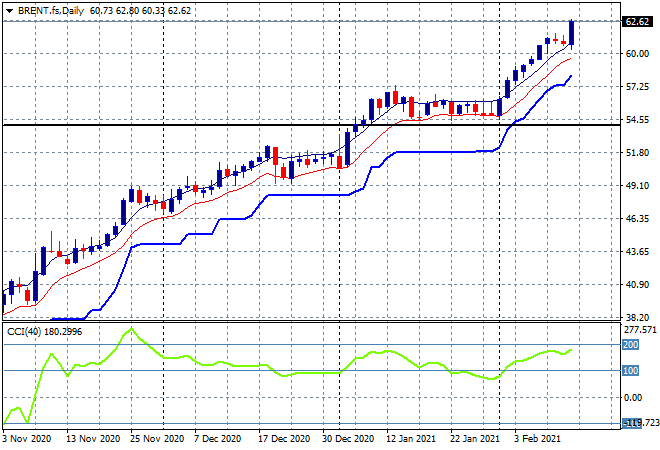Click the 46.35 price axis label

tap(637, 218)
